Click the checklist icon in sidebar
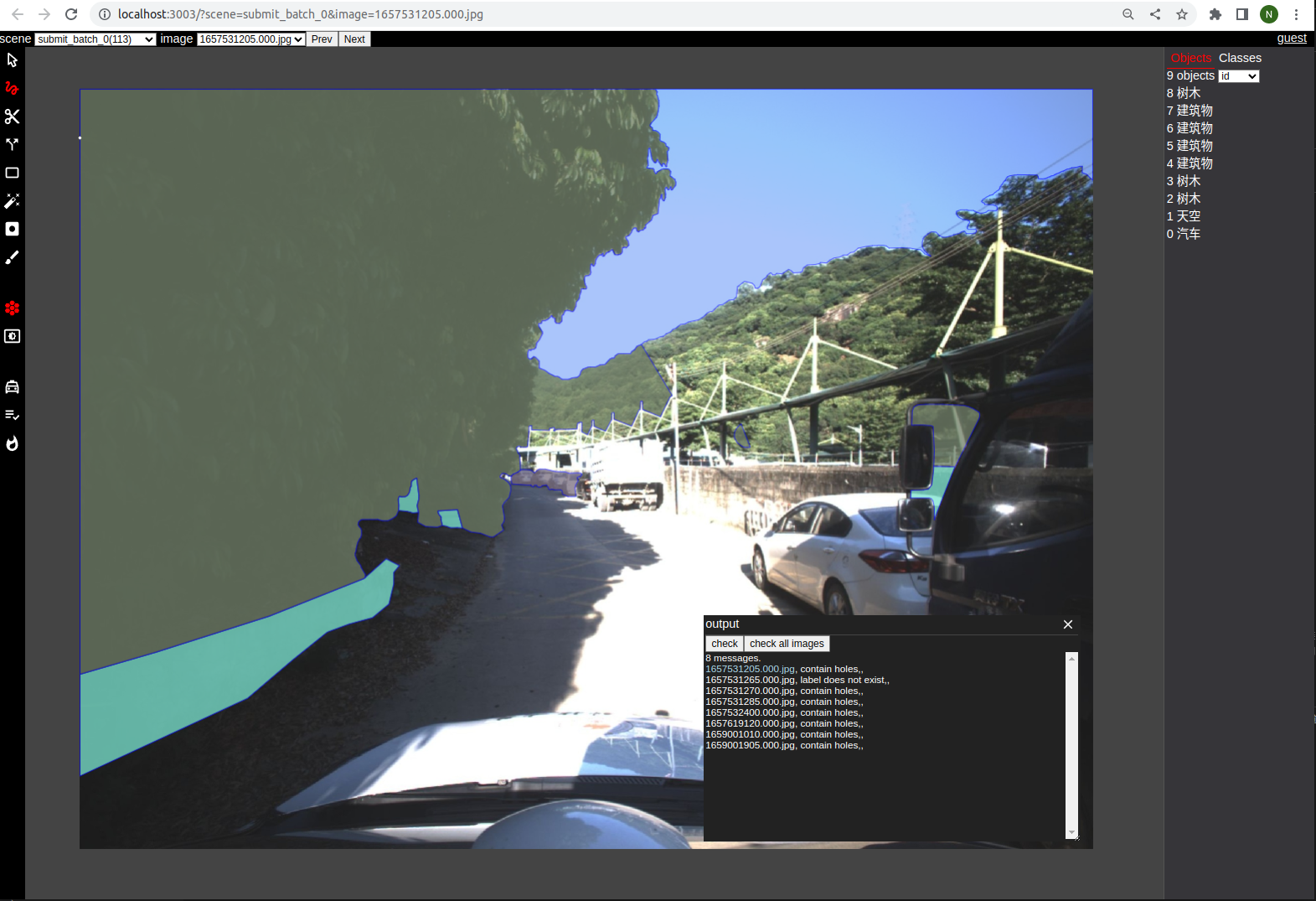 click(12, 415)
